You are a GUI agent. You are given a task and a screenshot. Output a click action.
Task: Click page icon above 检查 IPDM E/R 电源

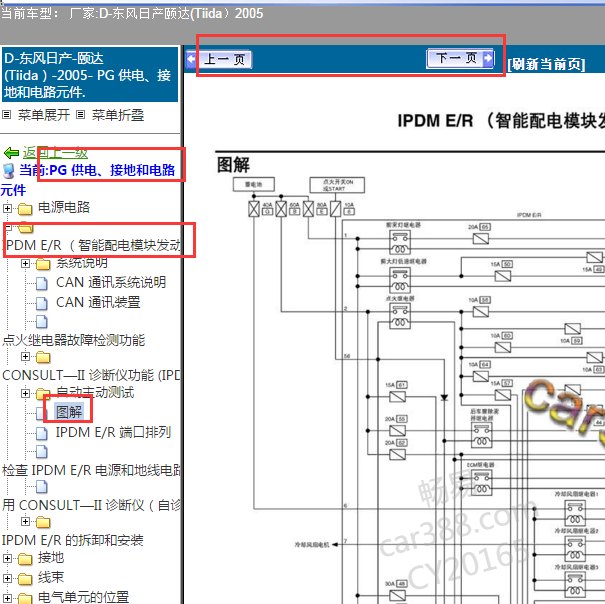(42, 451)
